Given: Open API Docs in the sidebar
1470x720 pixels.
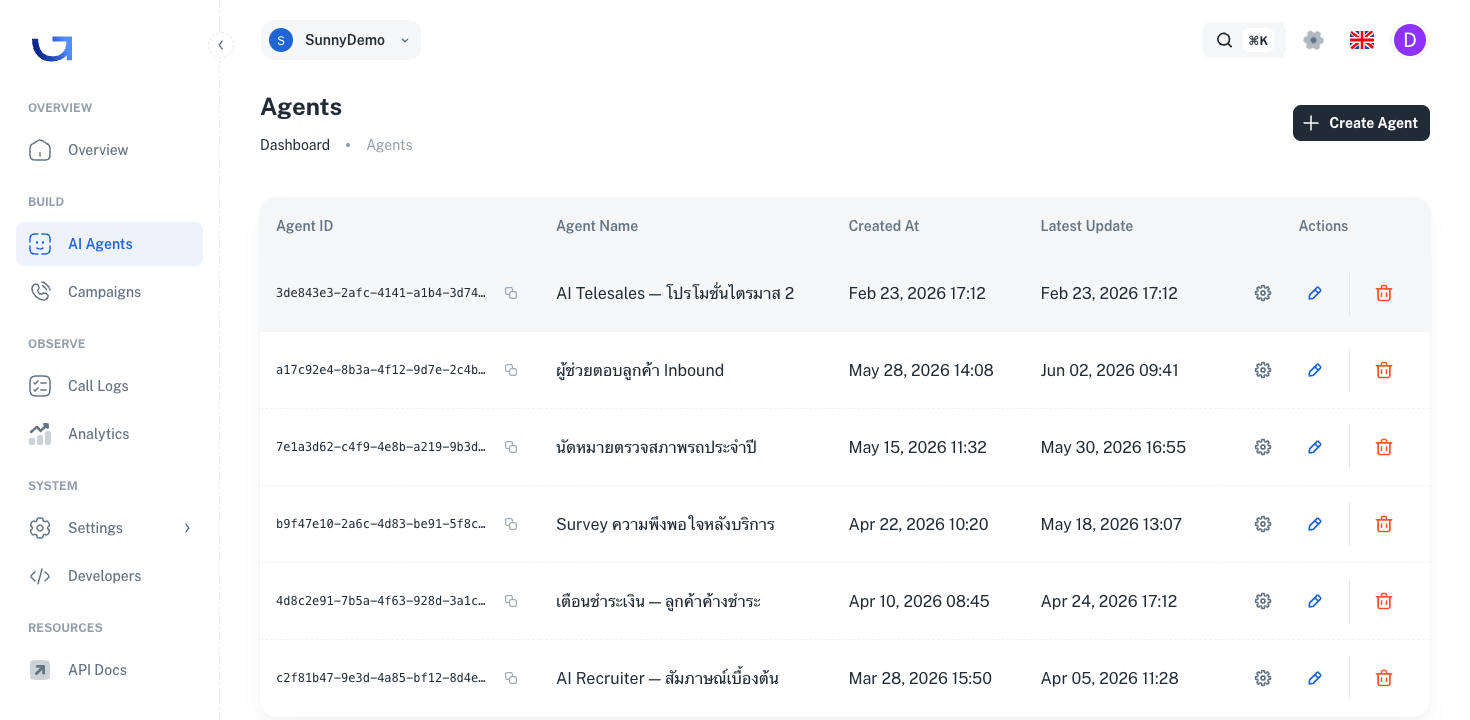Looking at the screenshot, I should [109, 670].
